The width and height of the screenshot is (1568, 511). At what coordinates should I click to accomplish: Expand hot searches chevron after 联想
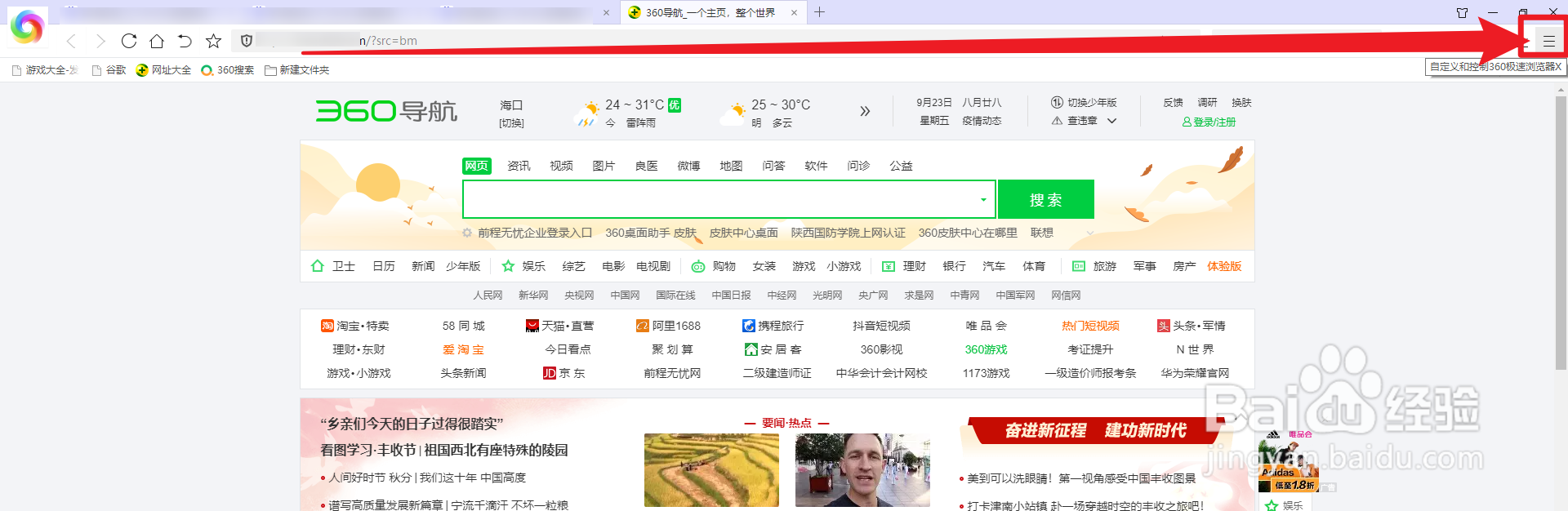click(x=1089, y=233)
